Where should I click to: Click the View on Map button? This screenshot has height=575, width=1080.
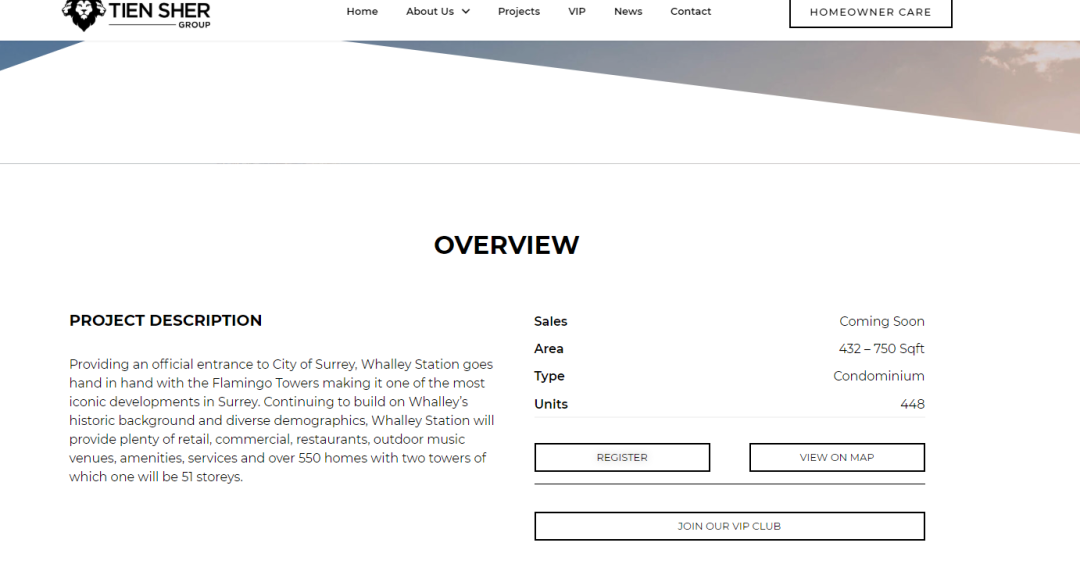pos(837,457)
